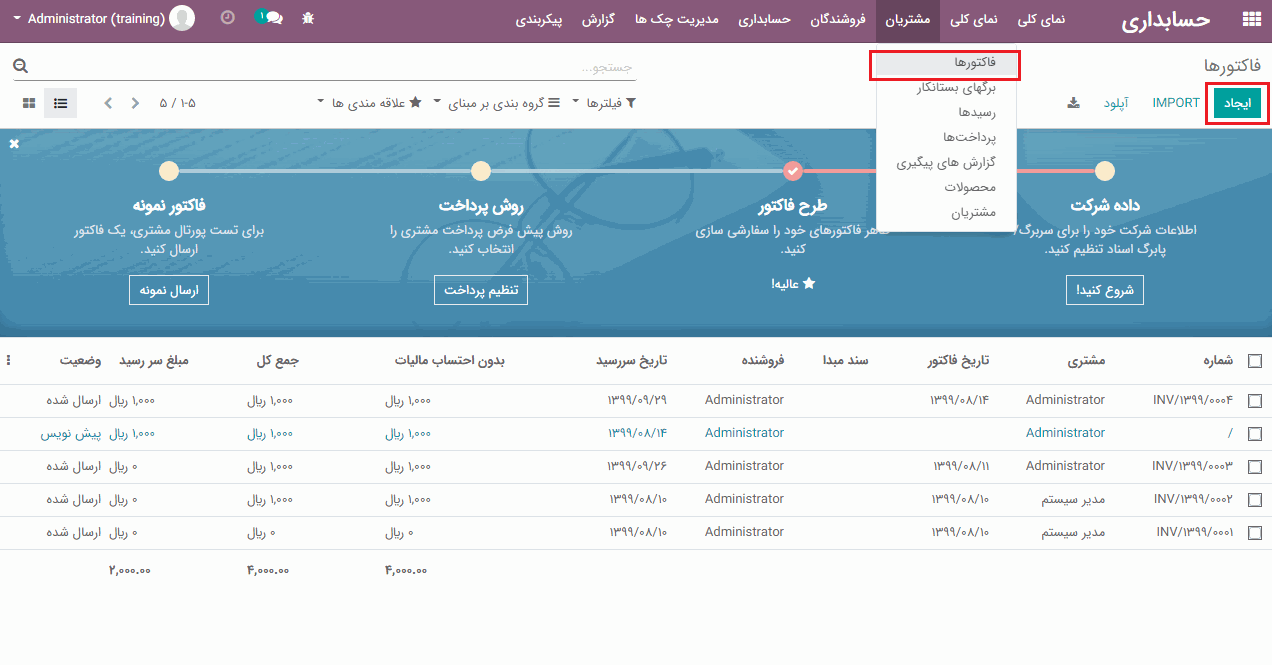Open the activities clock icon
The height and width of the screenshot is (665, 1272).
point(227,18)
